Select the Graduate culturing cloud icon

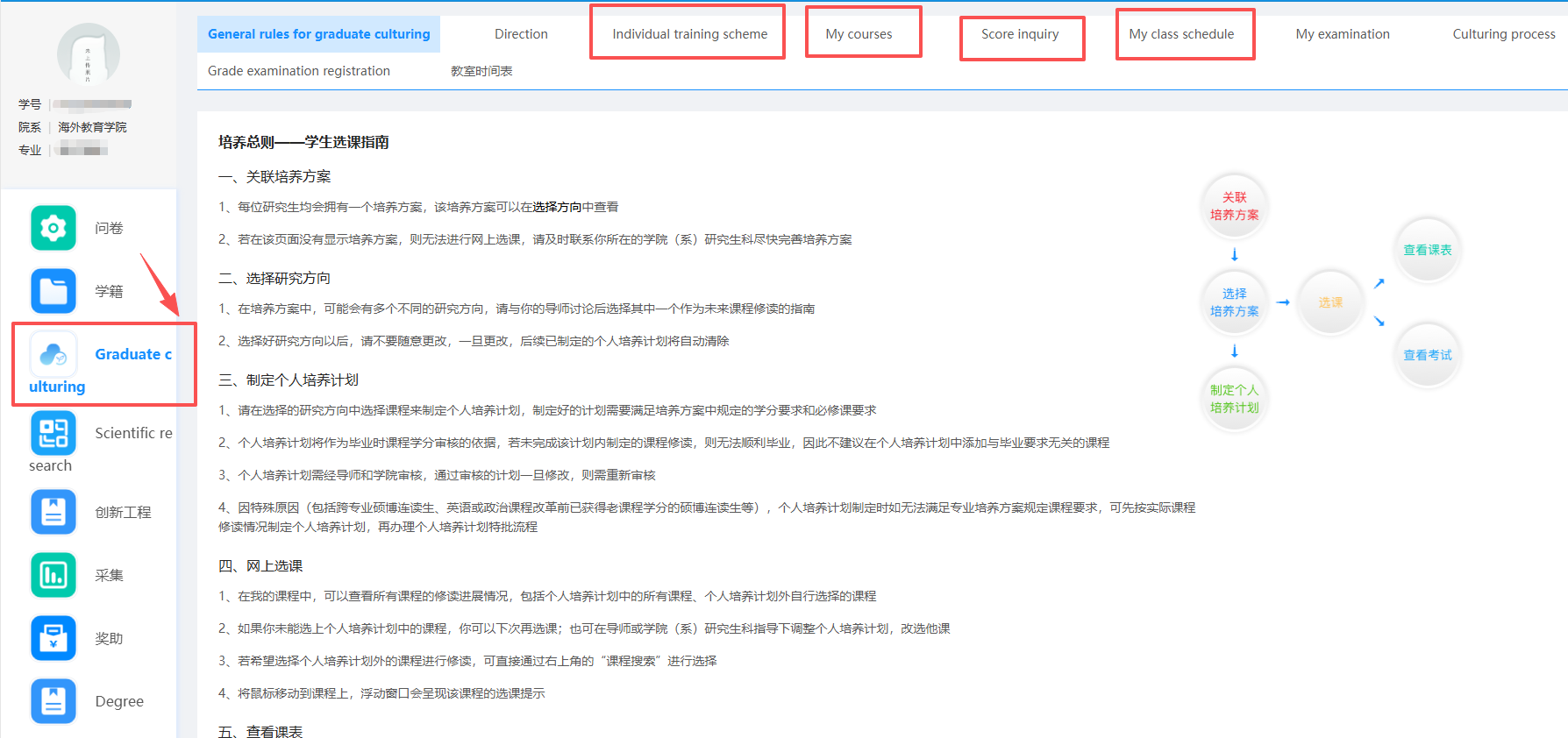[53, 354]
